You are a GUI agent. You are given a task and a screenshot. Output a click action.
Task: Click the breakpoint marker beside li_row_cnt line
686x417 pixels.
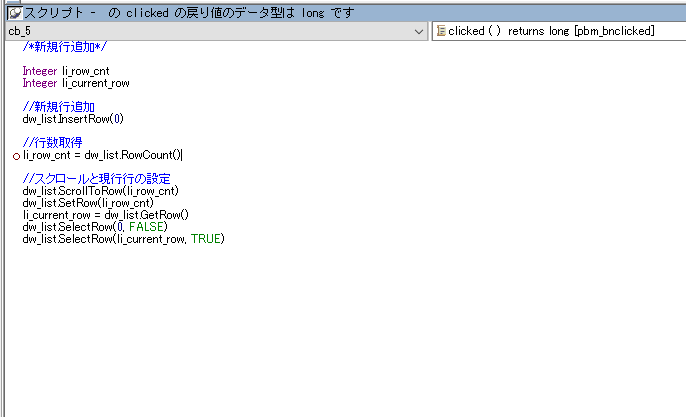16,156
